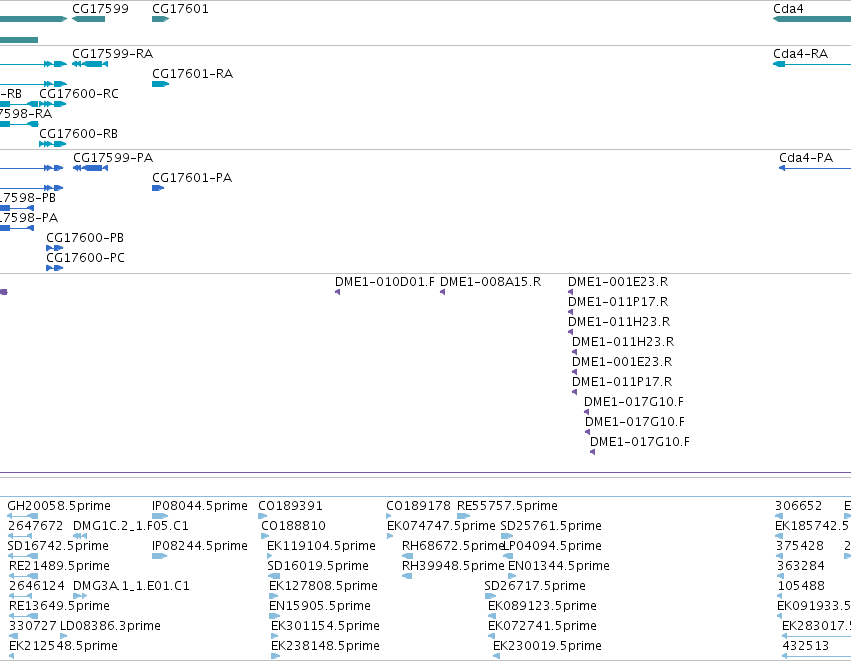The image size is (851, 661).
Task: Select EST EK301154.5prime
Action: (x=325, y=626)
